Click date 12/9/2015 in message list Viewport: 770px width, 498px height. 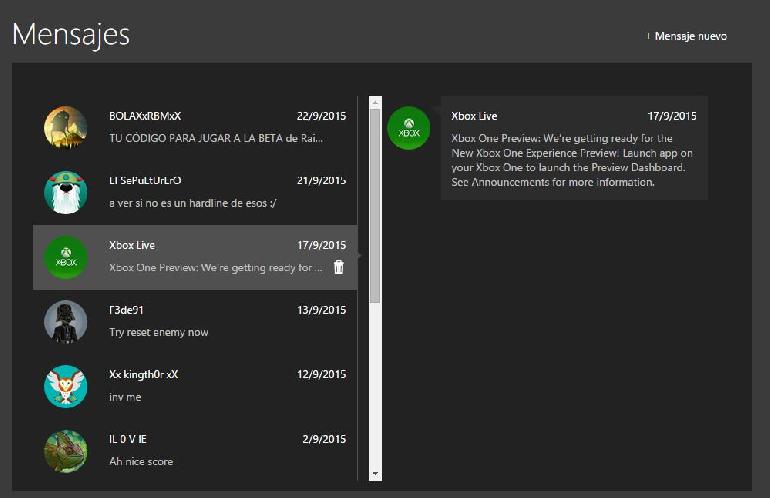[321, 374]
